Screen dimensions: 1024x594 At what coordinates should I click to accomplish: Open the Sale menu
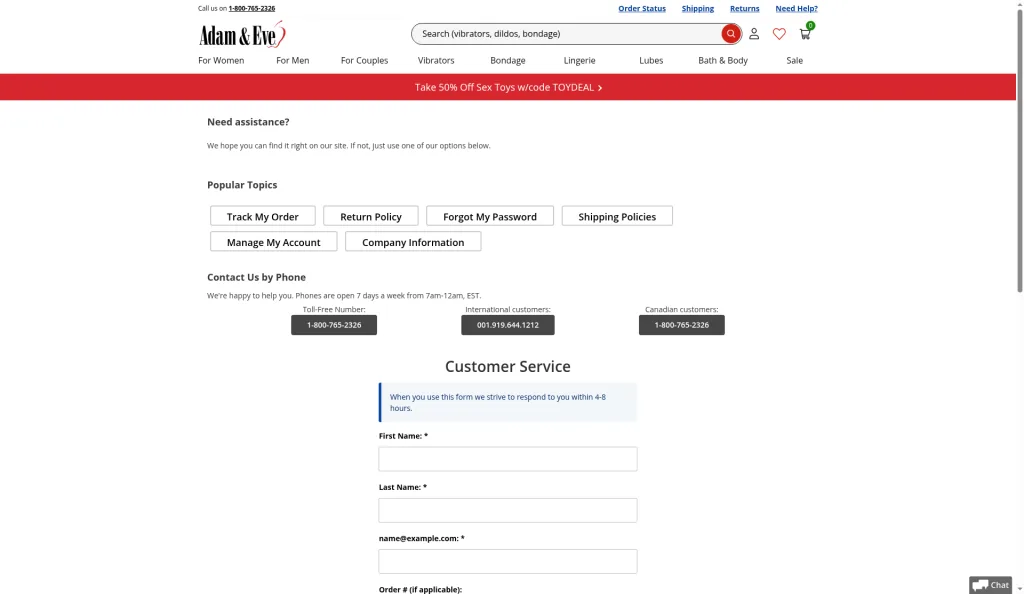795,60
